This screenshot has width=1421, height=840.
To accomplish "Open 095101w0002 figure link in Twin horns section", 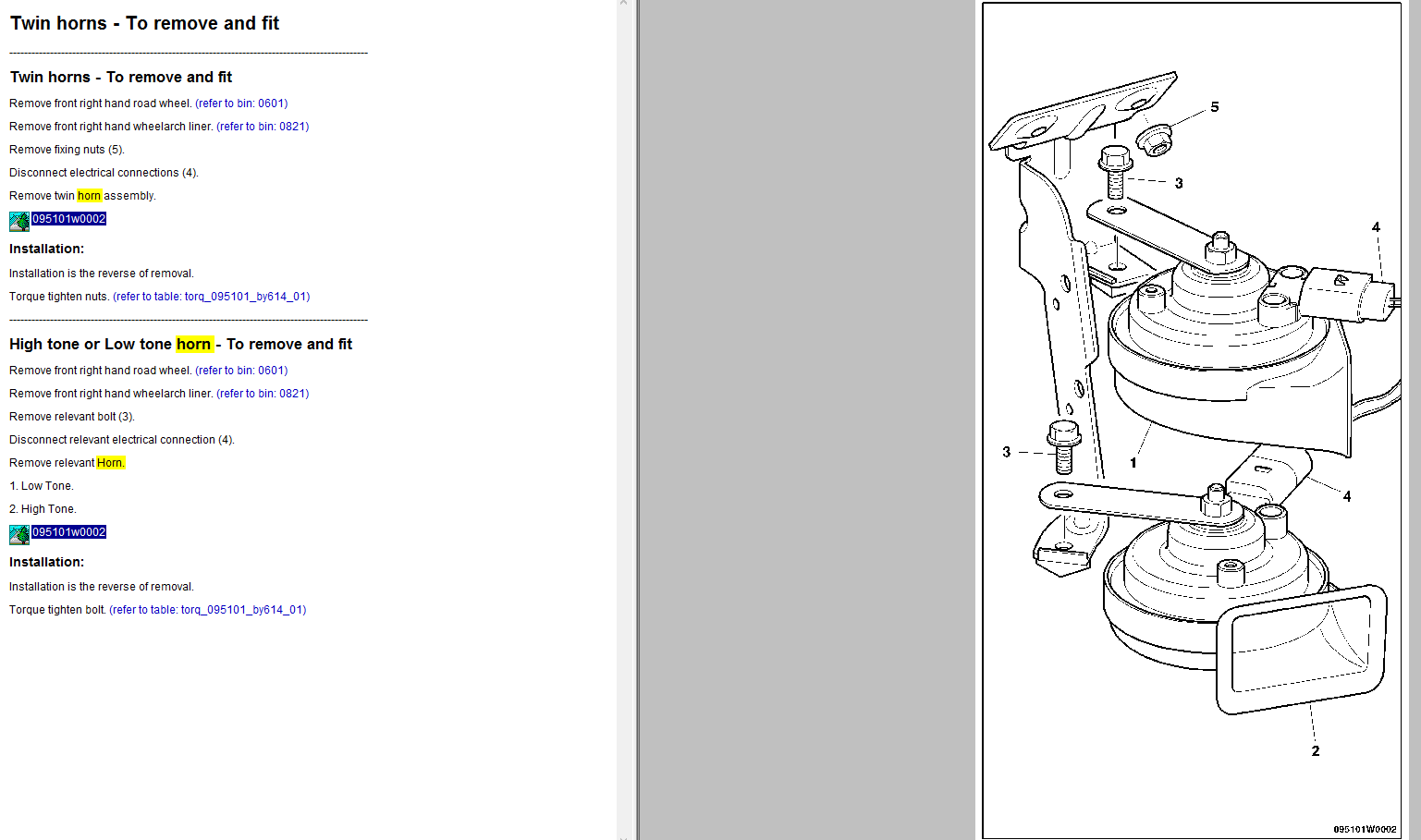I will [x=69, y=219].
